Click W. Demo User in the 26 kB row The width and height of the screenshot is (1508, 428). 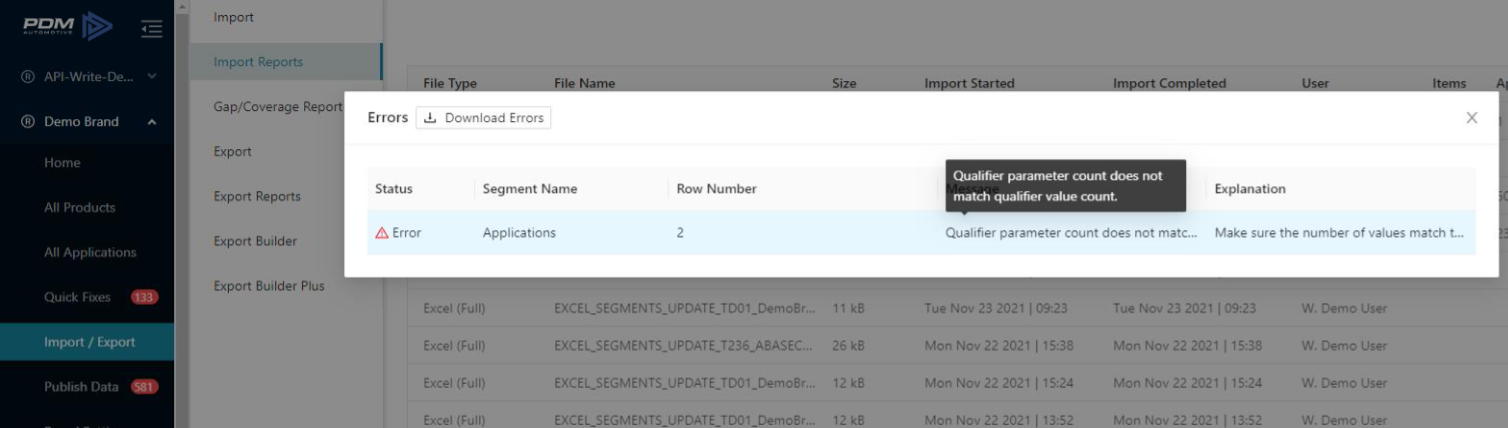pyautogui.click(x=1344, y=346)
